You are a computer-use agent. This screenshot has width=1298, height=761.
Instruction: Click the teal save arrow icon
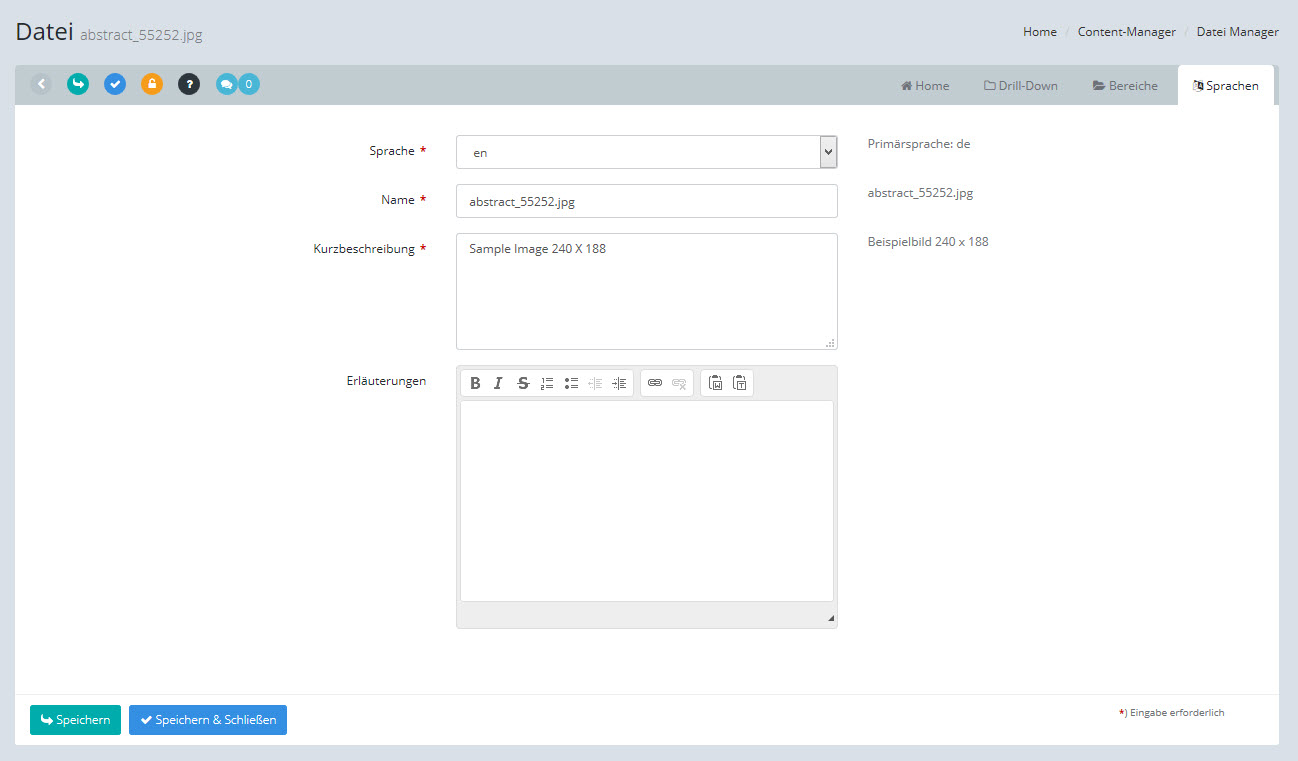78,85
